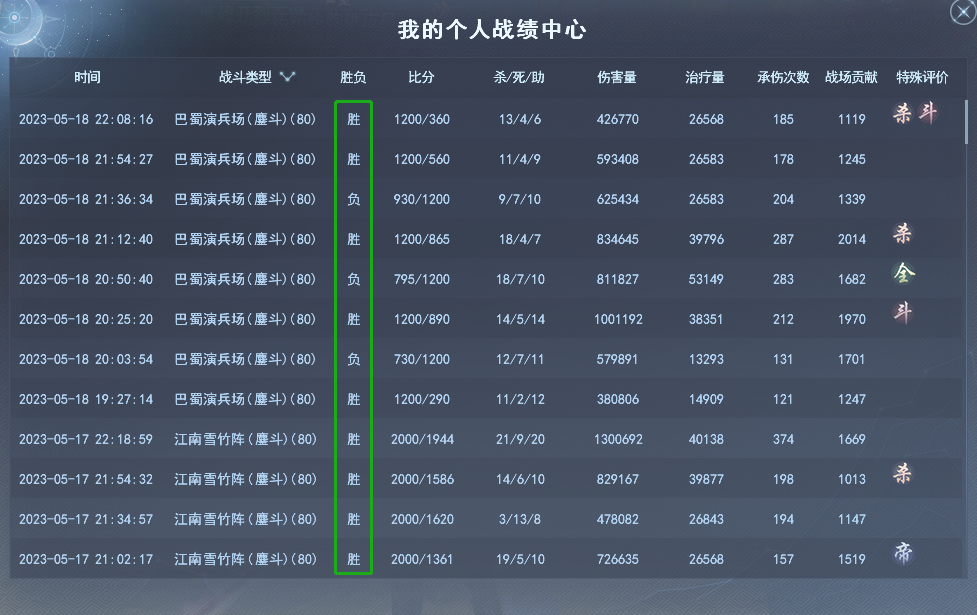The width and height of the screenshot is (977, 615).
Task: Click the 负 result in the 21:36:34 row
Action: click(x=353, y=199)
